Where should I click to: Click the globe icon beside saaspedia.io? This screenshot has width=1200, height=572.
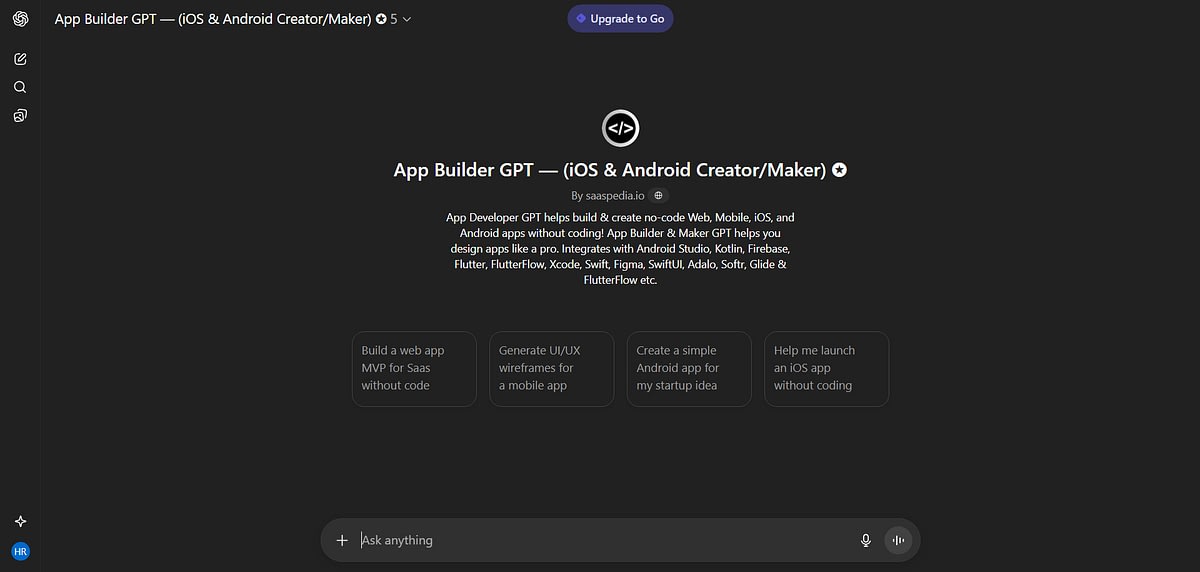tap(658, 196)
